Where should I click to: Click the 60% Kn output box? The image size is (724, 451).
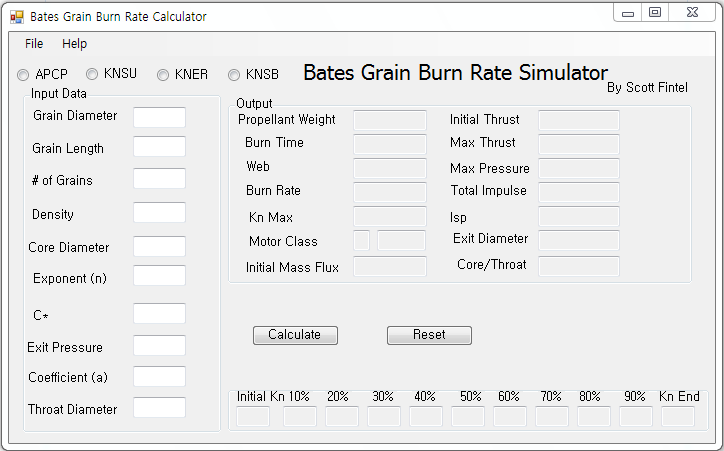(x=510, y=416)
